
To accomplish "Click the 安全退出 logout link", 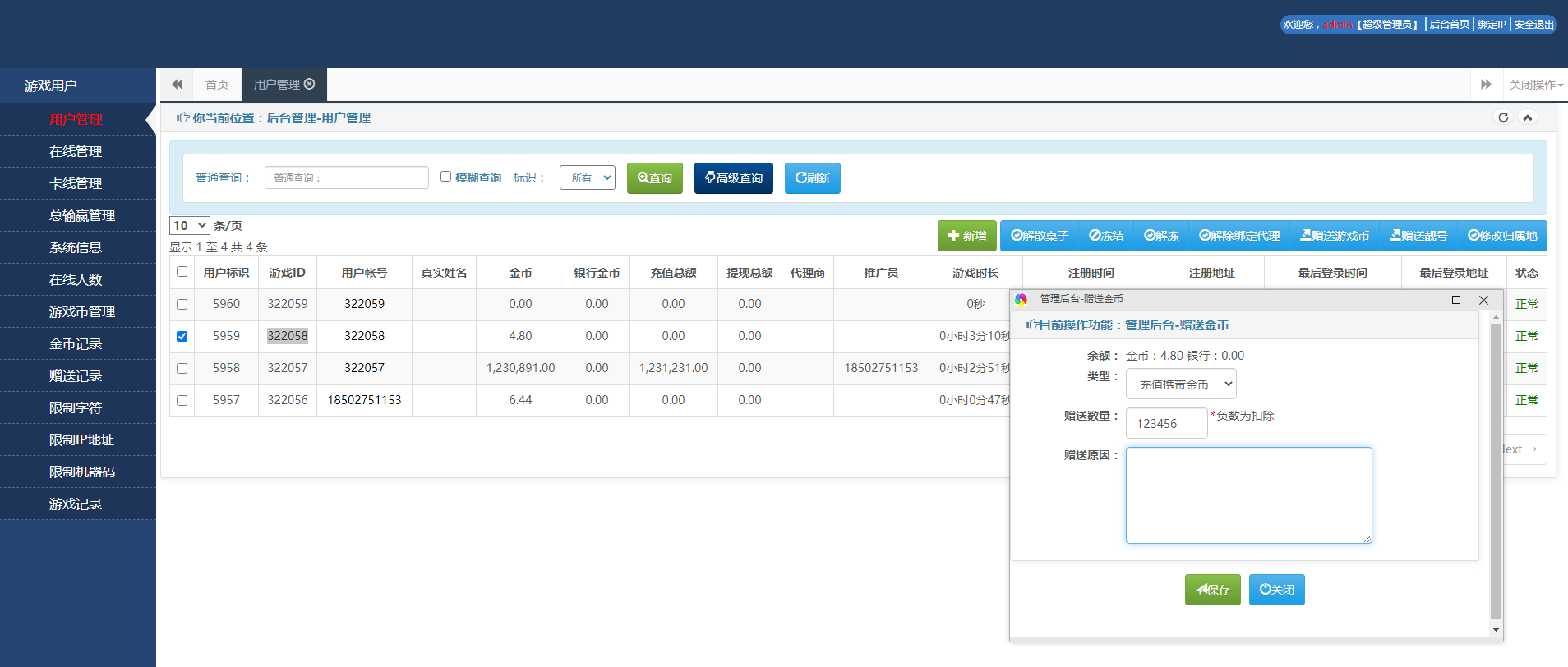I will coord(1533,25).
